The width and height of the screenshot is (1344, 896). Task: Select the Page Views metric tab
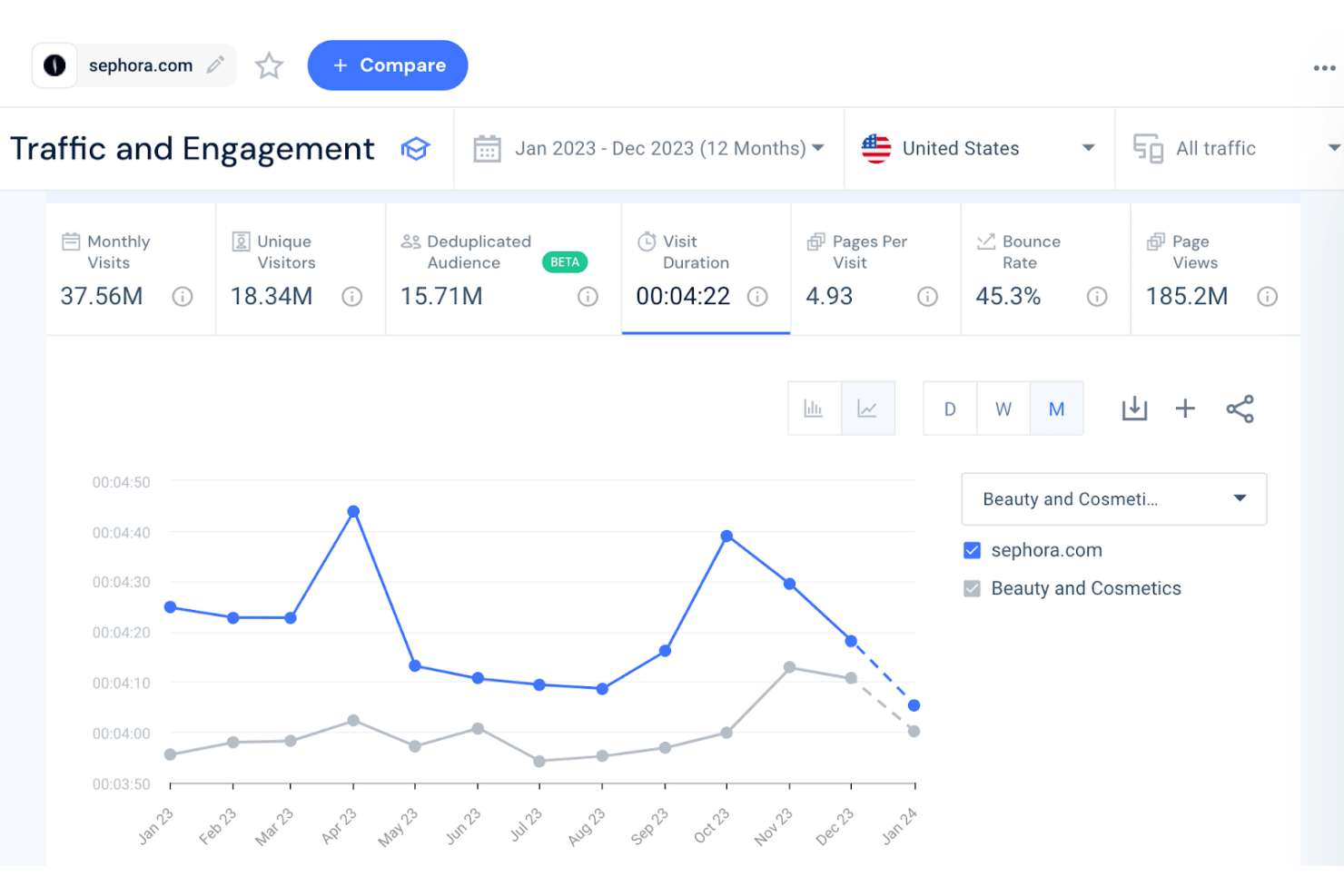1215,269
